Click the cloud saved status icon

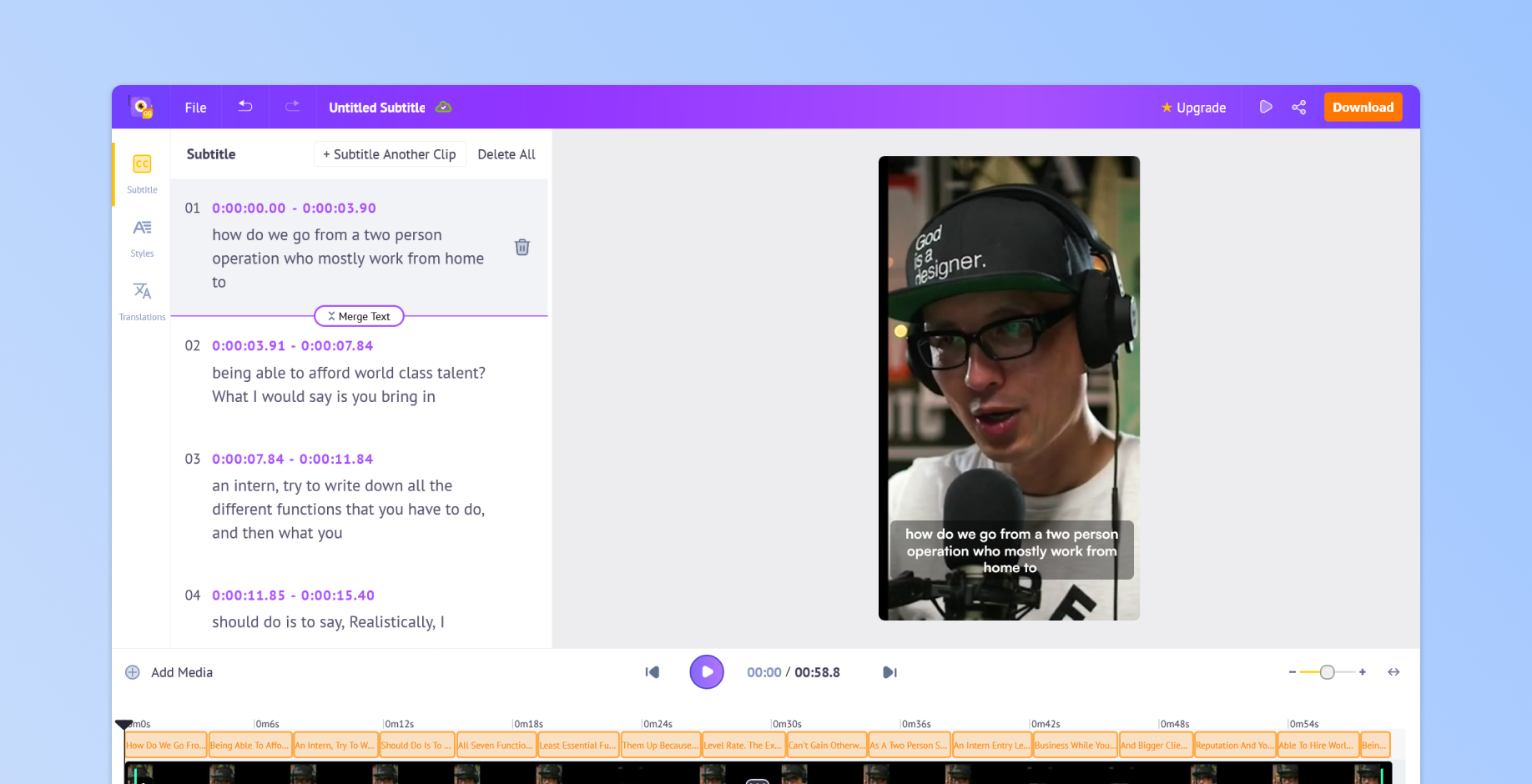click(x=444, y=107)
